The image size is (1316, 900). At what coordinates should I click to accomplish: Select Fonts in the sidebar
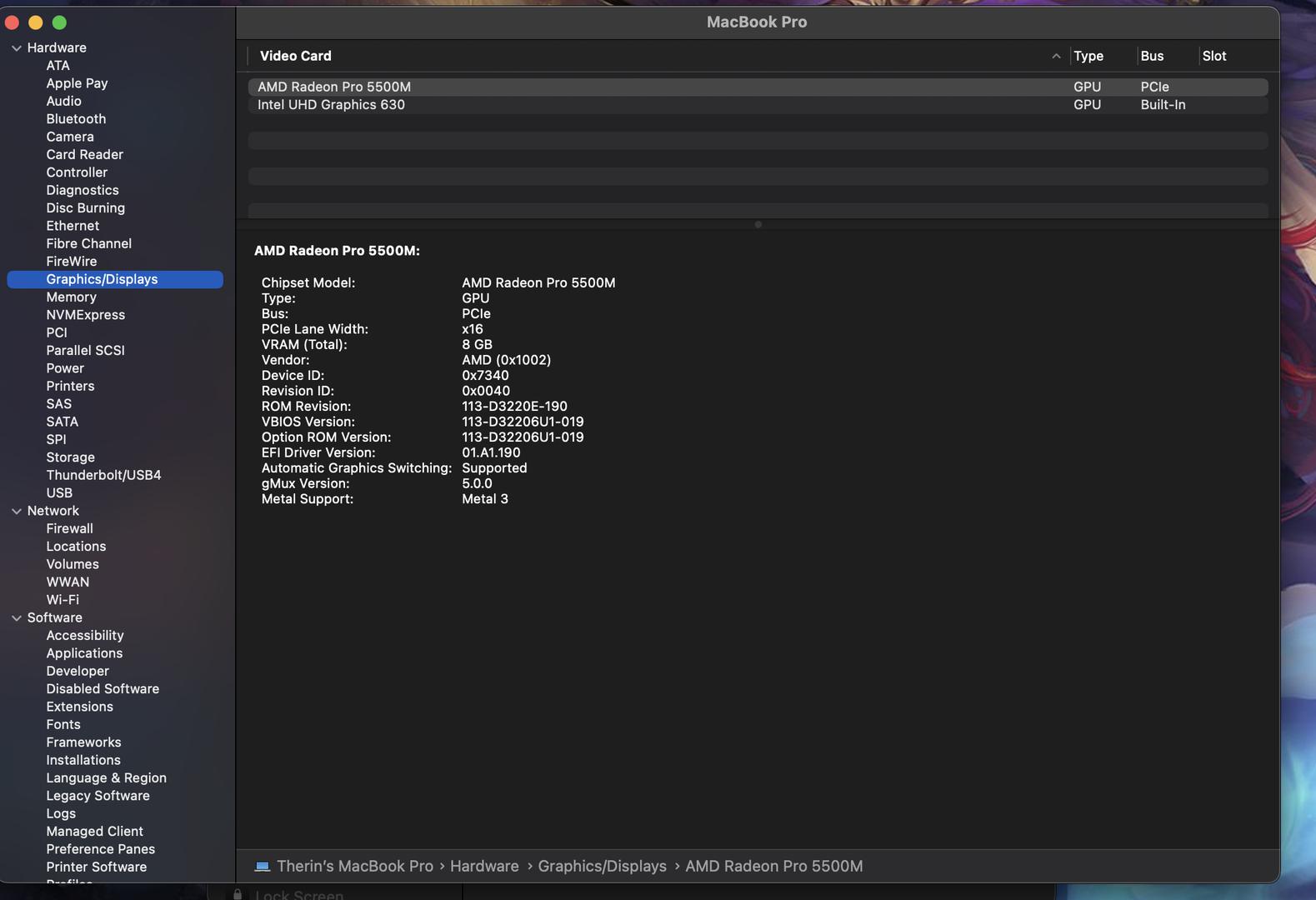click(63, 724)
